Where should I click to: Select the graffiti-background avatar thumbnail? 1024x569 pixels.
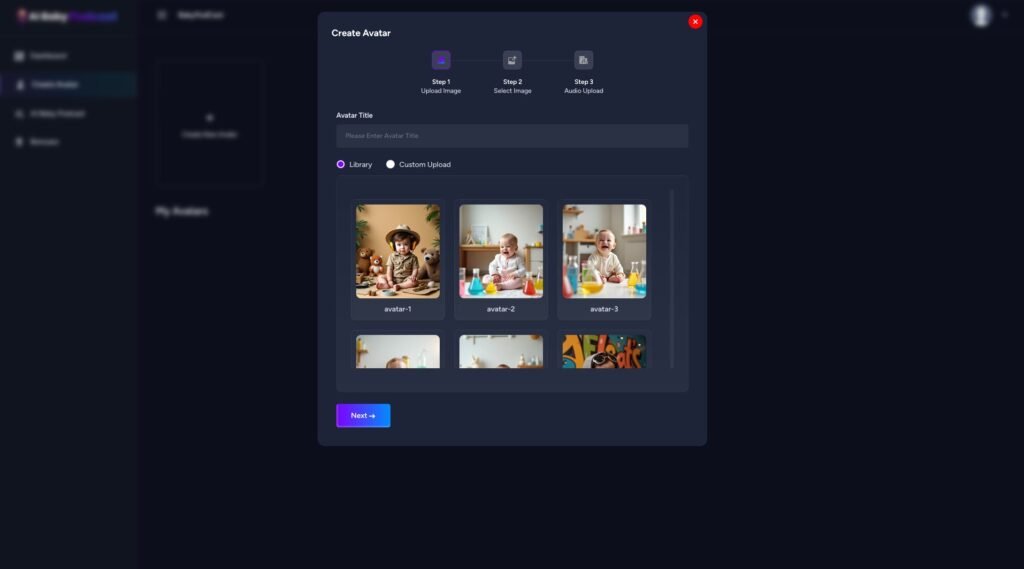click(604, 351)
